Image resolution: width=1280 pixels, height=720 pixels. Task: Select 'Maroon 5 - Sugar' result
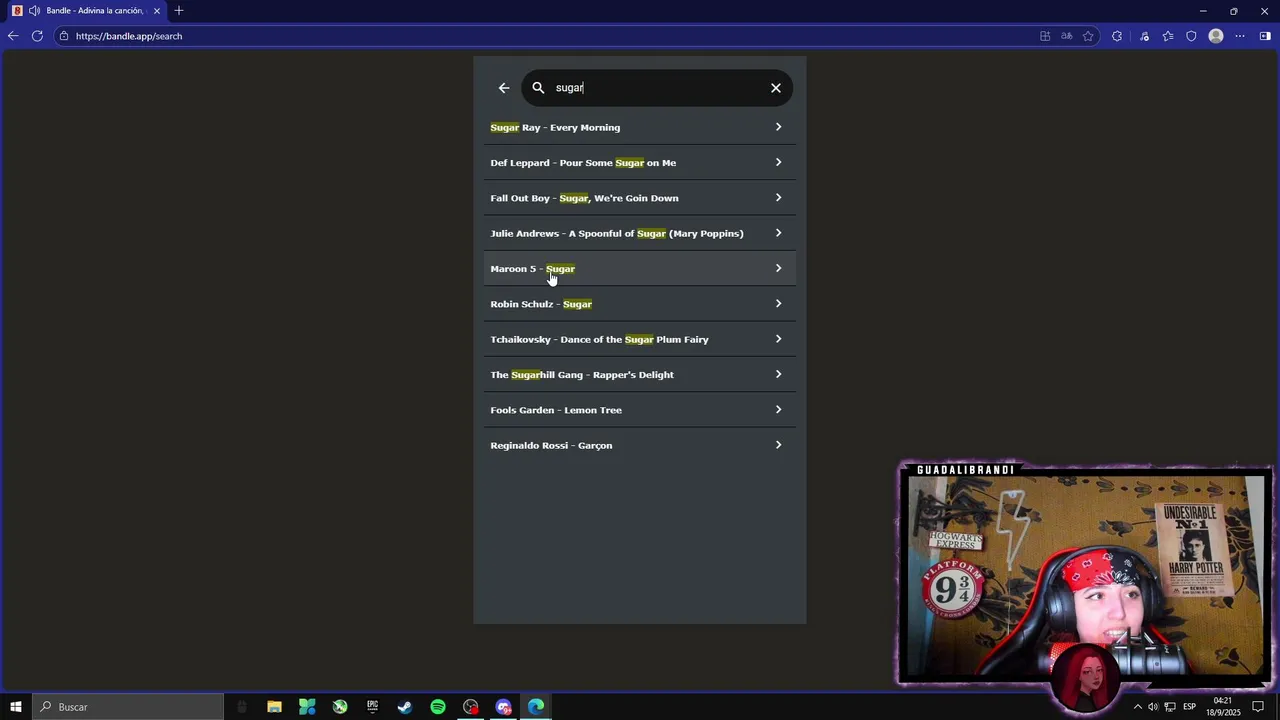(x=640, y=268)
